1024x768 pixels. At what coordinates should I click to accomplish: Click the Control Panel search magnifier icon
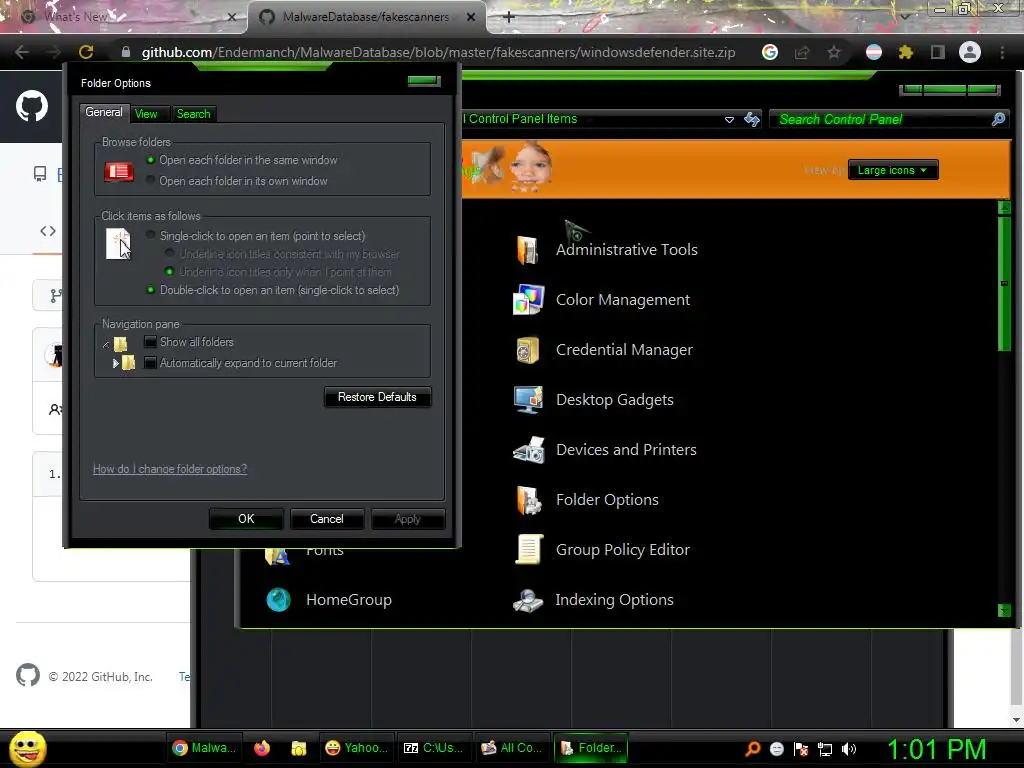tap(998, 119)
